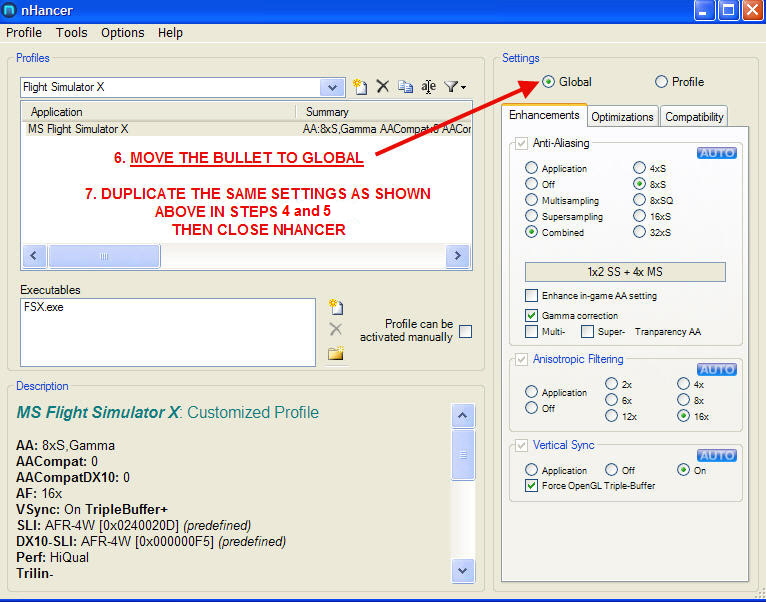This screenshot has height=602, width=766.
Task: Choose Multisampling anti-aliasing mode
Action: tap(531, 200)
